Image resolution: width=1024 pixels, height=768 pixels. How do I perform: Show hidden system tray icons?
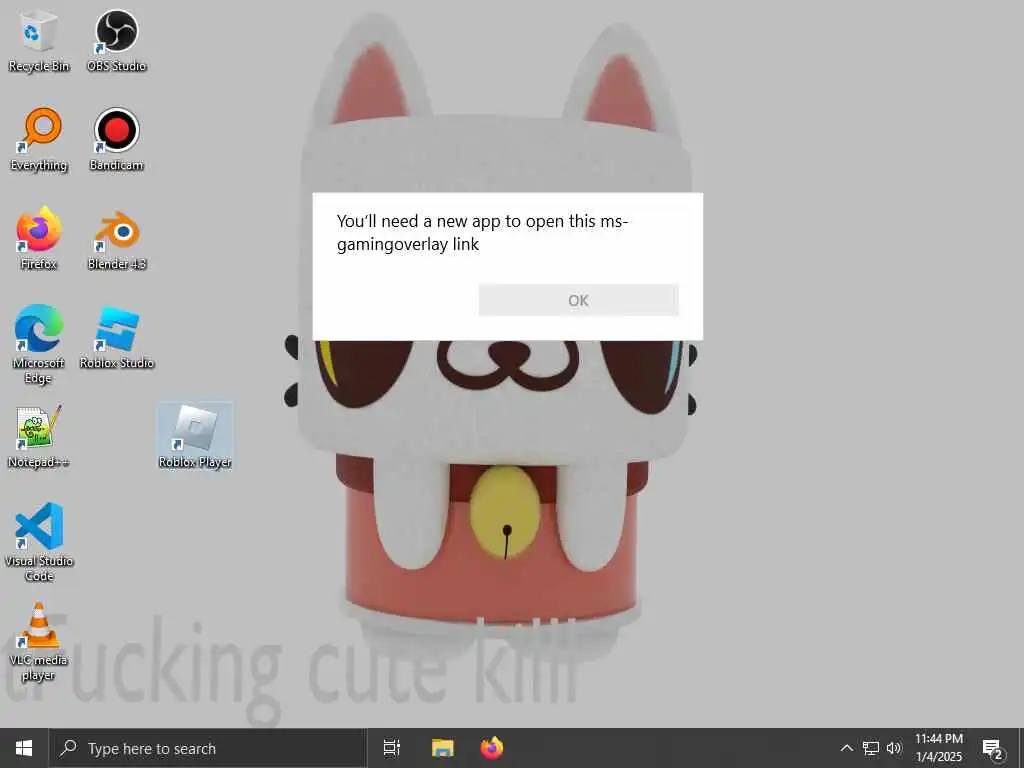[x=846, y=748]
